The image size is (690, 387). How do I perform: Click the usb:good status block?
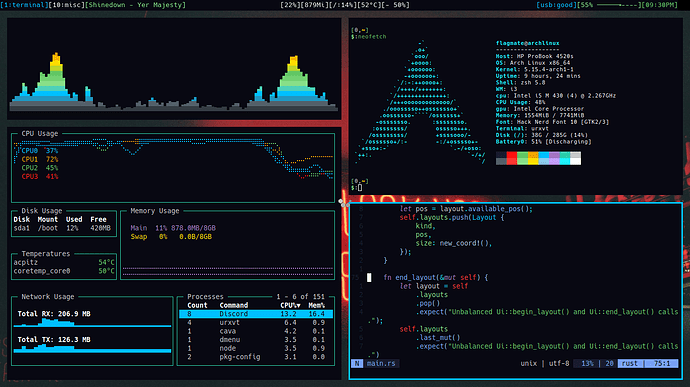point(556,5)
